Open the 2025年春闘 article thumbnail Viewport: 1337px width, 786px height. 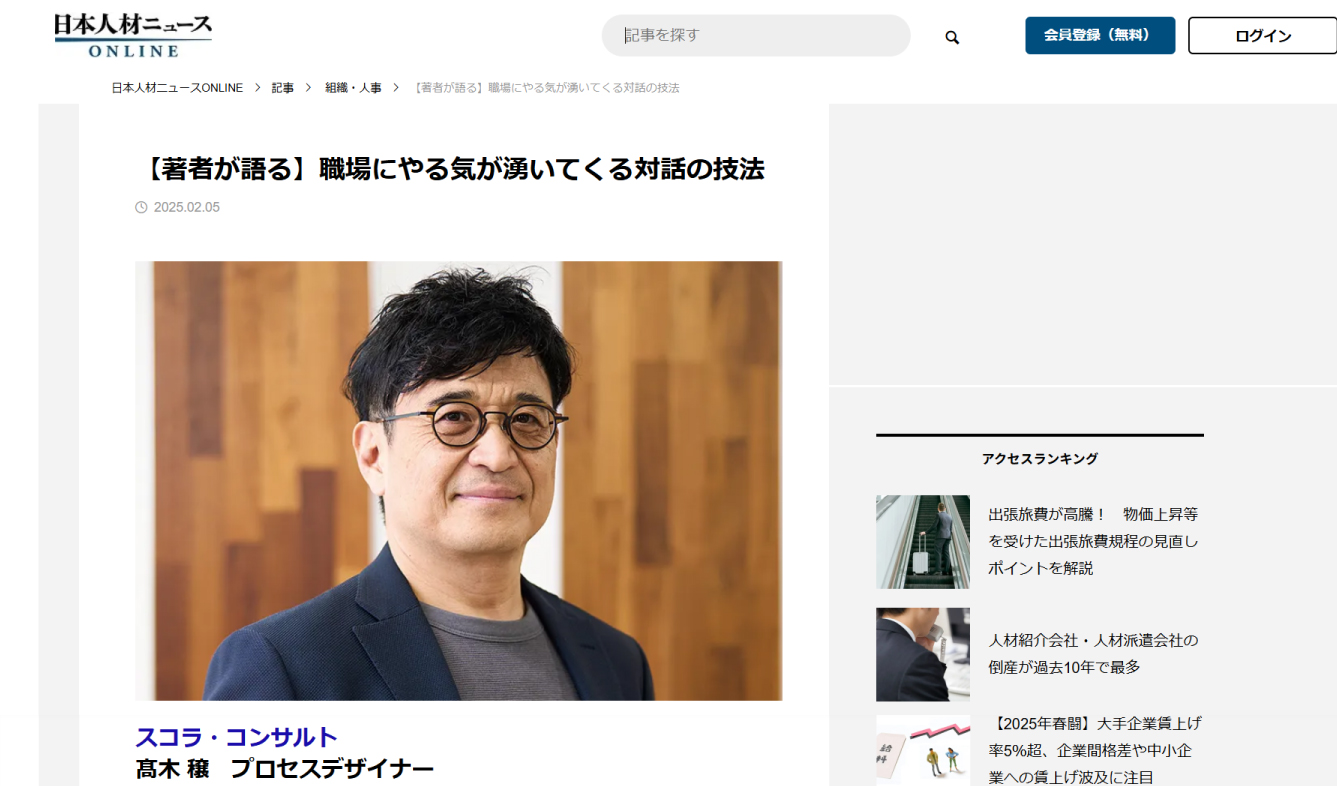coord(923,750)
